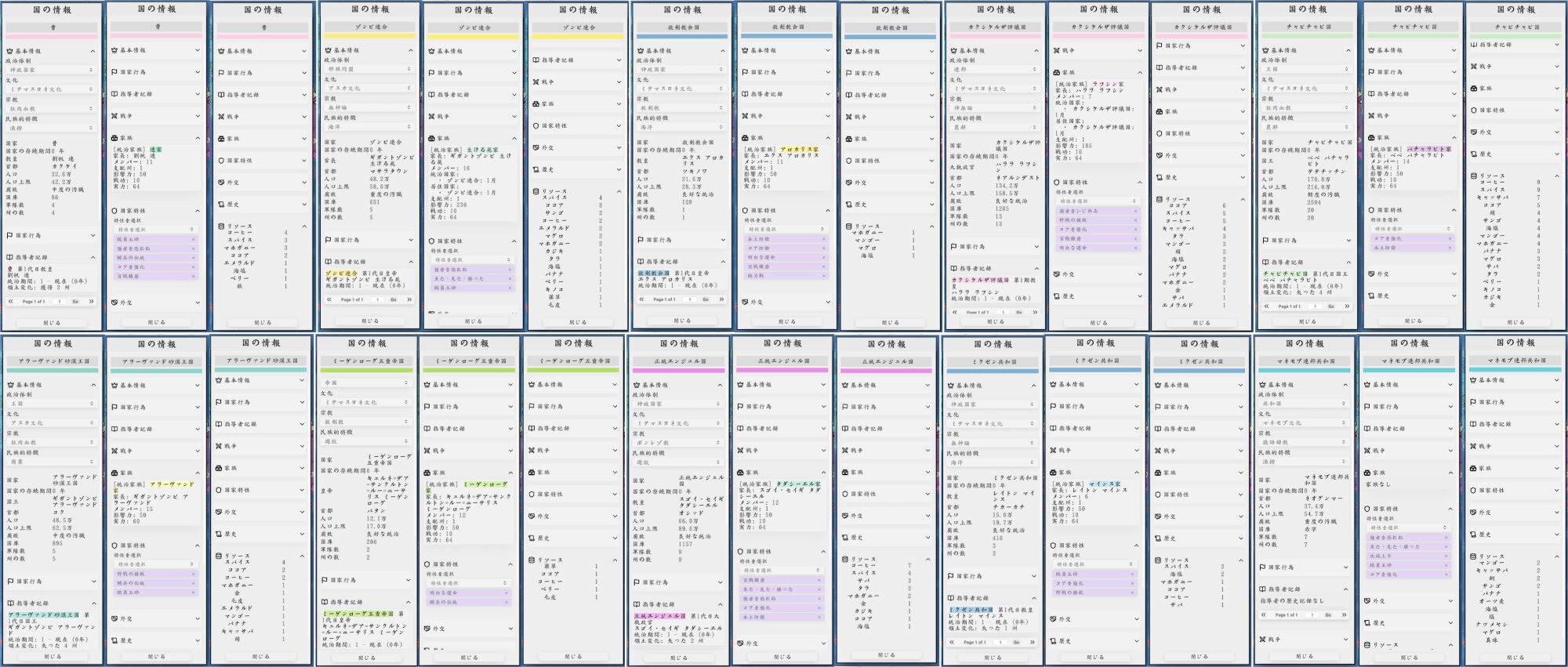Screen dimensions: 1568x667
Task: Click family icon of expanded 家族 in ゾンビ連合 panel
Action: pyautogui.click(x=431, y=138)
